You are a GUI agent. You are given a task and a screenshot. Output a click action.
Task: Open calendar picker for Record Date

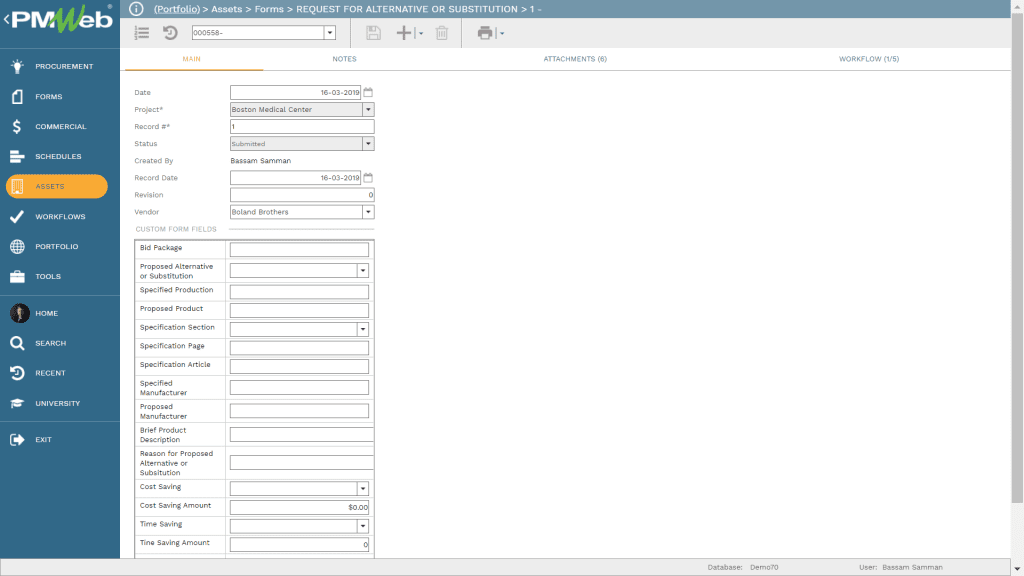(x=368, y=178)
